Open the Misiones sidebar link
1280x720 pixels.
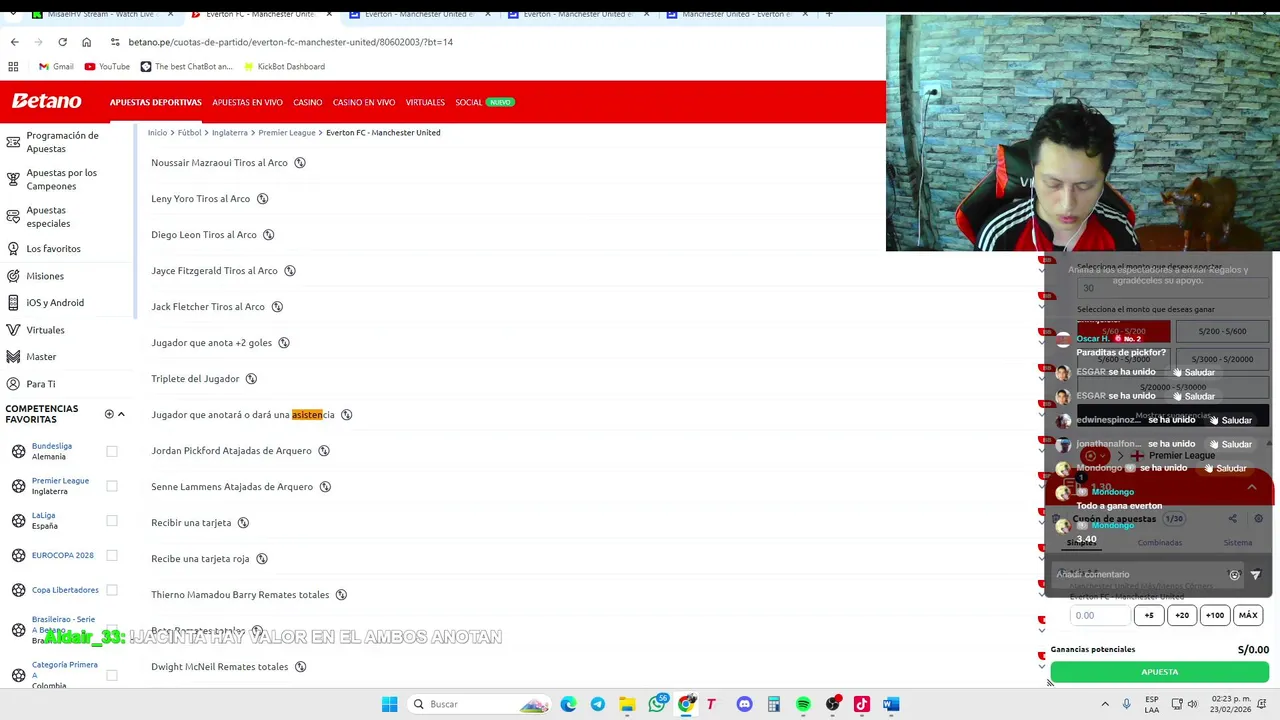point(45,276)
